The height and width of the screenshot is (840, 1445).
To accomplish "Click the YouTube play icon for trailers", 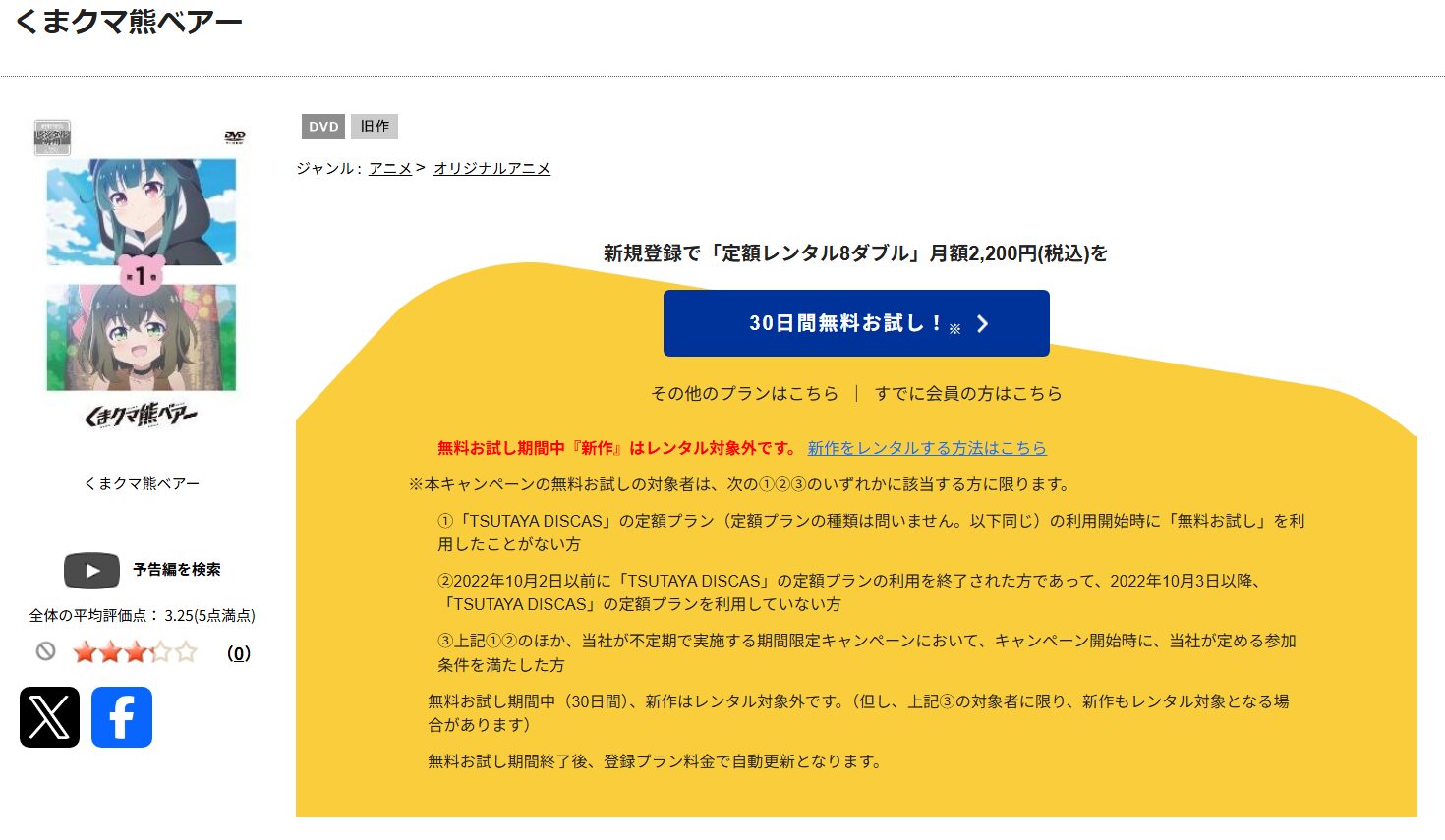I will point(90,570).
